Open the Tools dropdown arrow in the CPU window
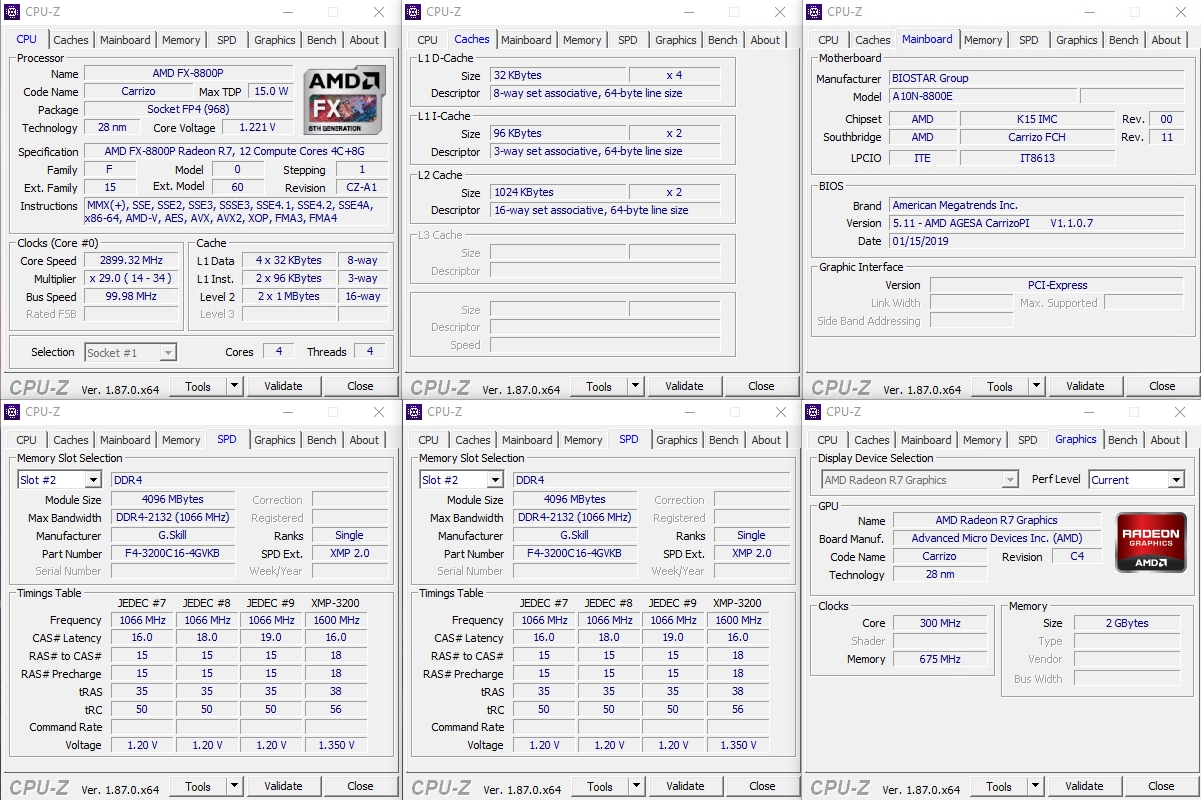 234,386
